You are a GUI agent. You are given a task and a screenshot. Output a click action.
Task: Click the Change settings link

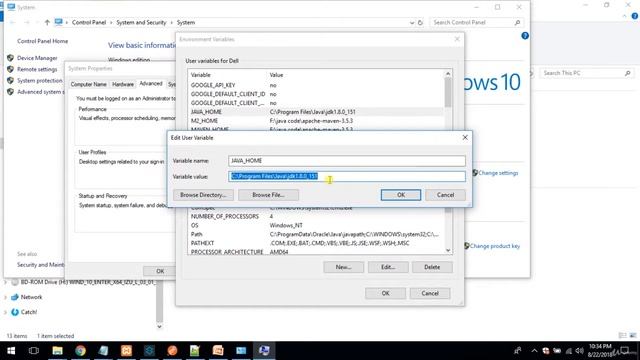(498, 173)
